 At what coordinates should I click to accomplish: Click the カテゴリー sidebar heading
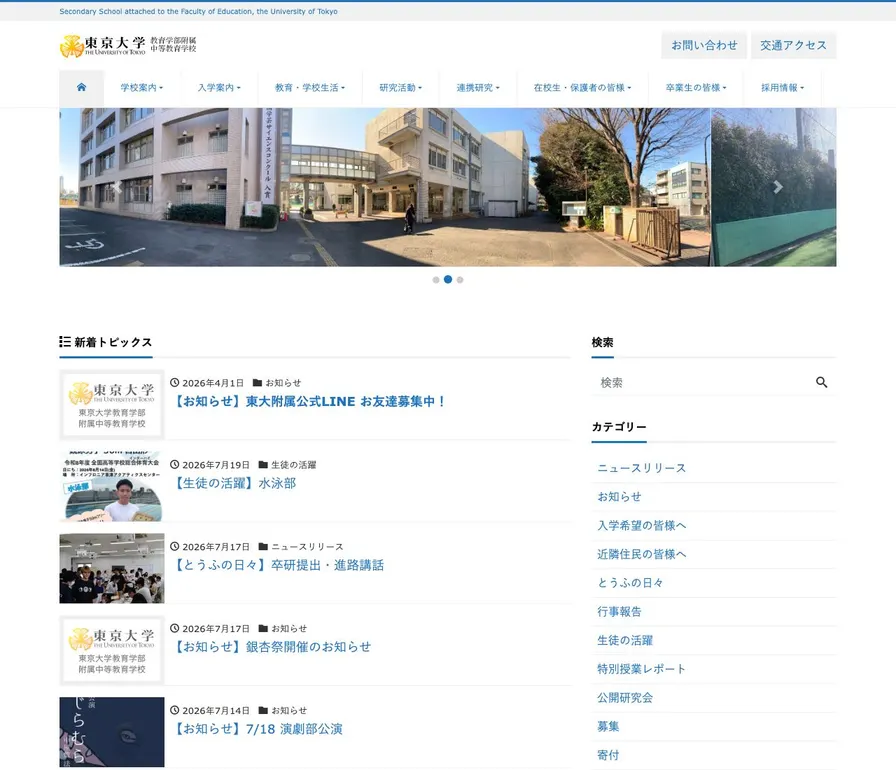pyautogui.click(x=619, y=427)
